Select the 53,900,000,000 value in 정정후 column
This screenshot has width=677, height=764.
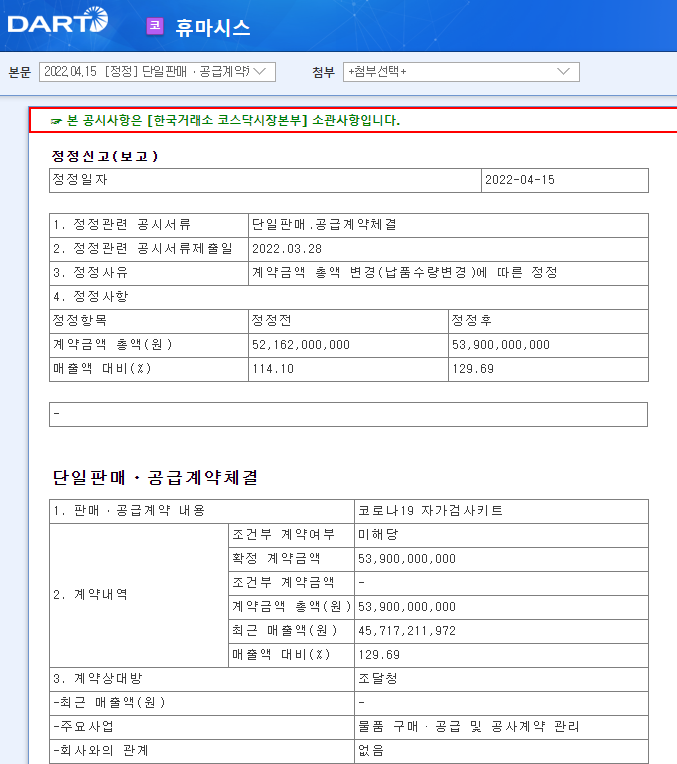point(548,345)
